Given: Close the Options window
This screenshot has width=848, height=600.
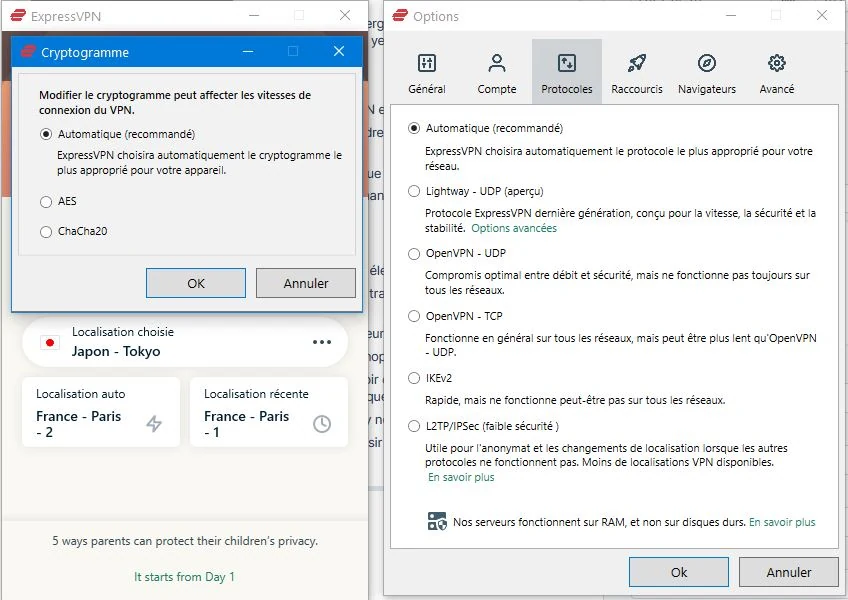Looking at the screenshot, I should click(822, 16).
